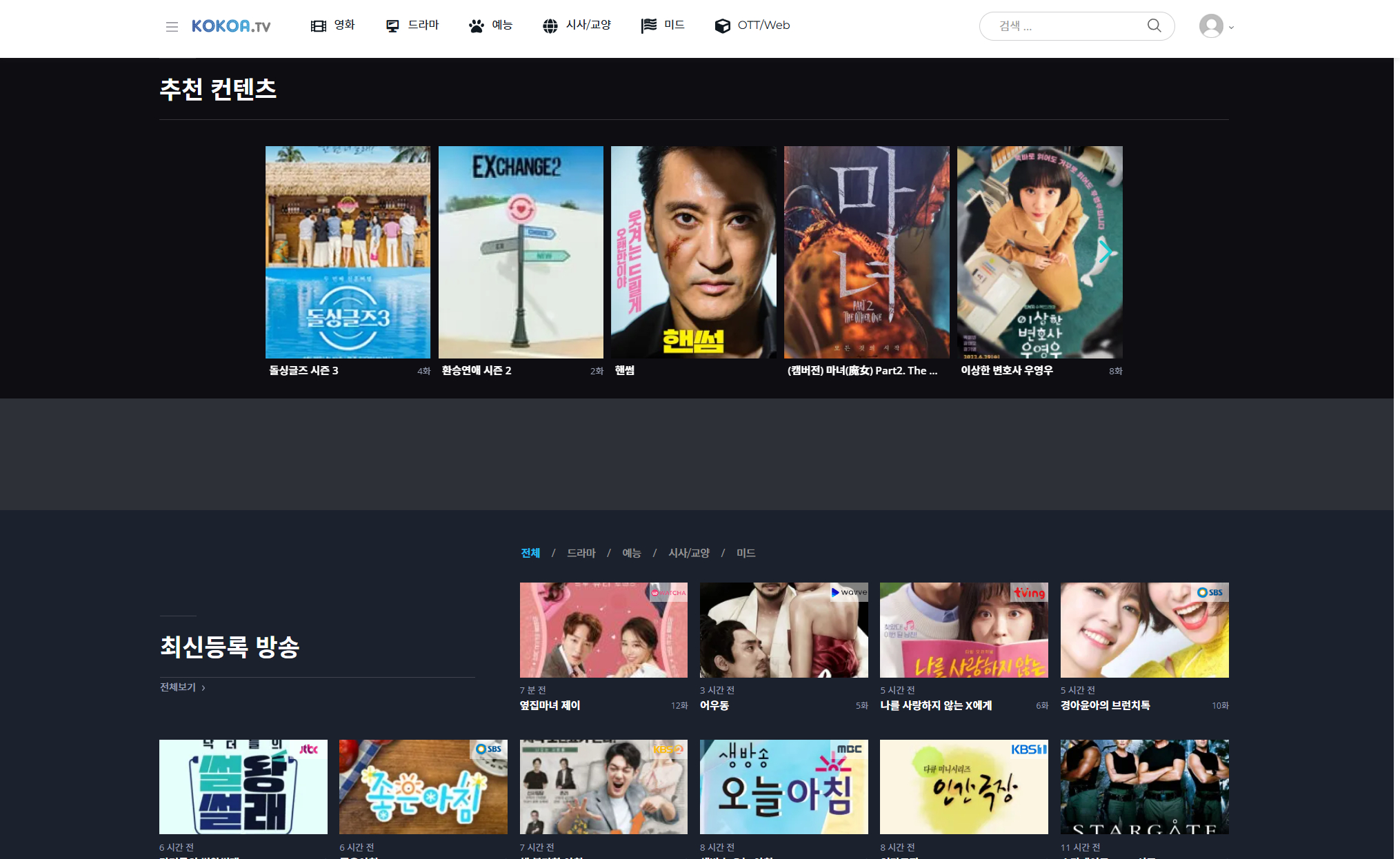Click the 옆집마녀 제이 title

pos(550,705)
